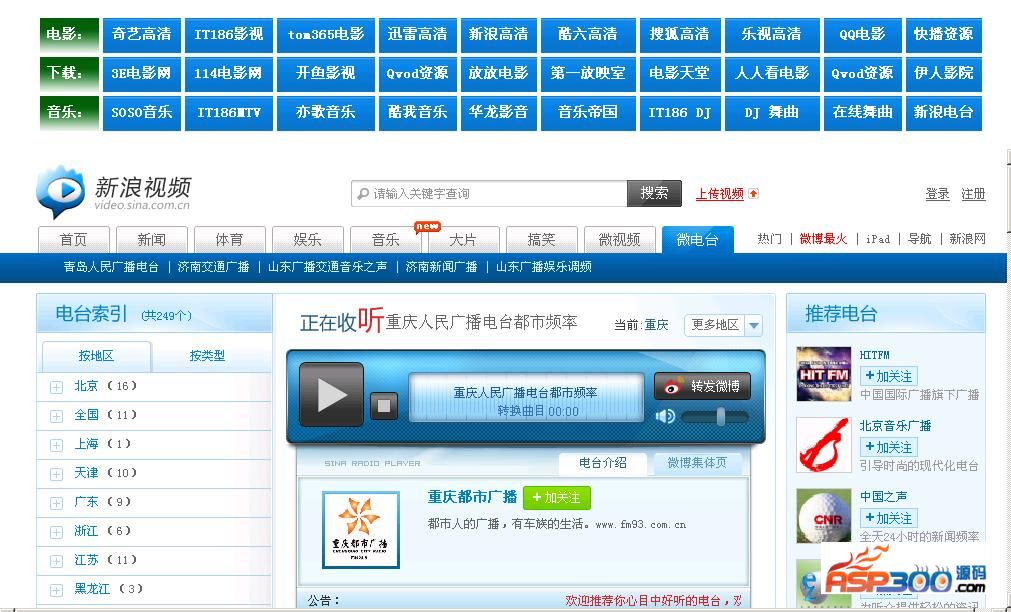Open the 济南新闻广播 link
The image size is (1011, 612).
442,267
